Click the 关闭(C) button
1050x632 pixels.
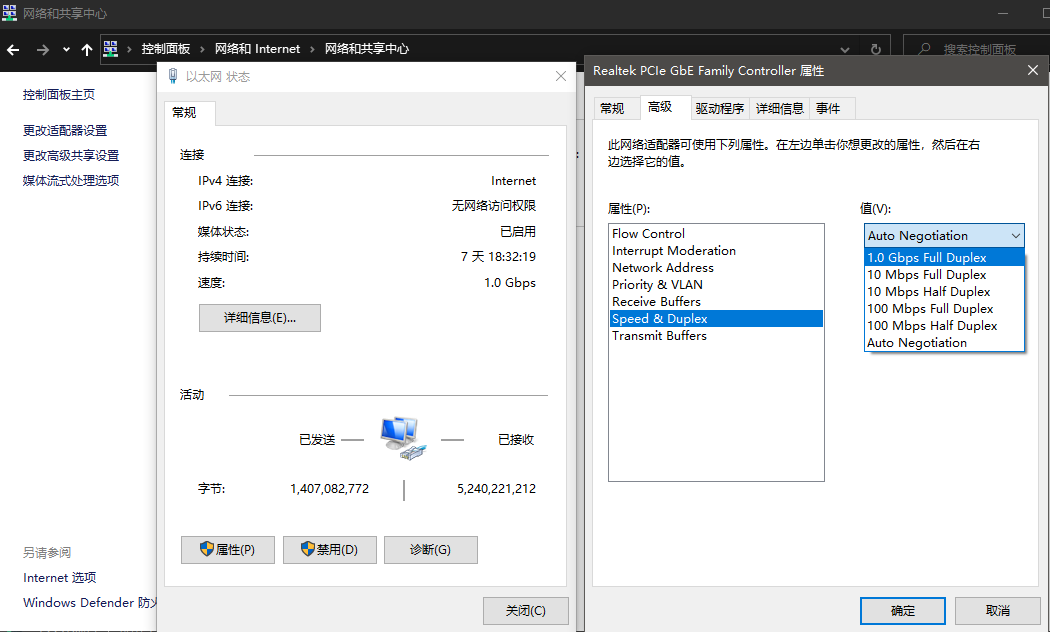pyautogui.click(x=526, y=611)
